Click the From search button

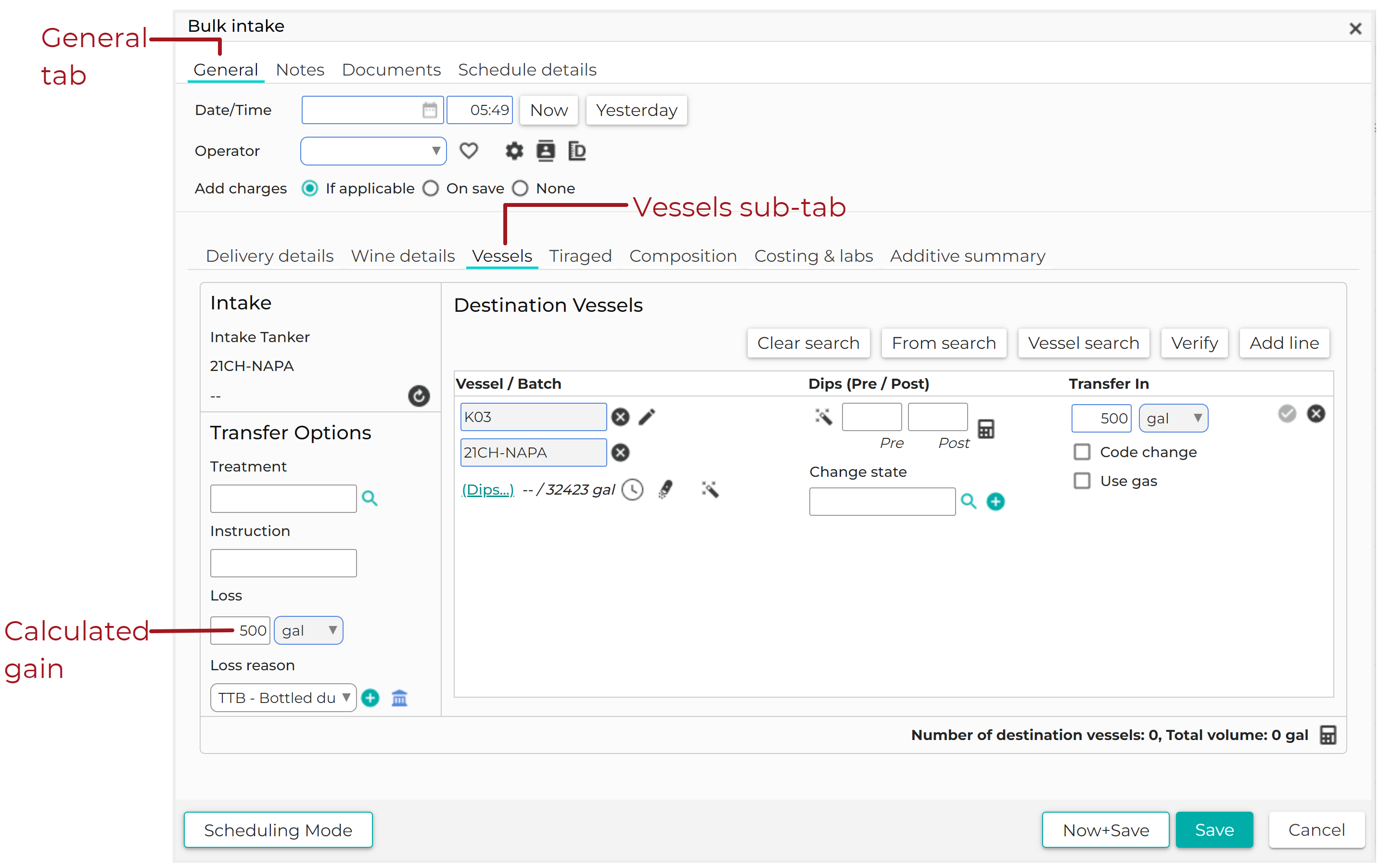[x=945, y=343]
